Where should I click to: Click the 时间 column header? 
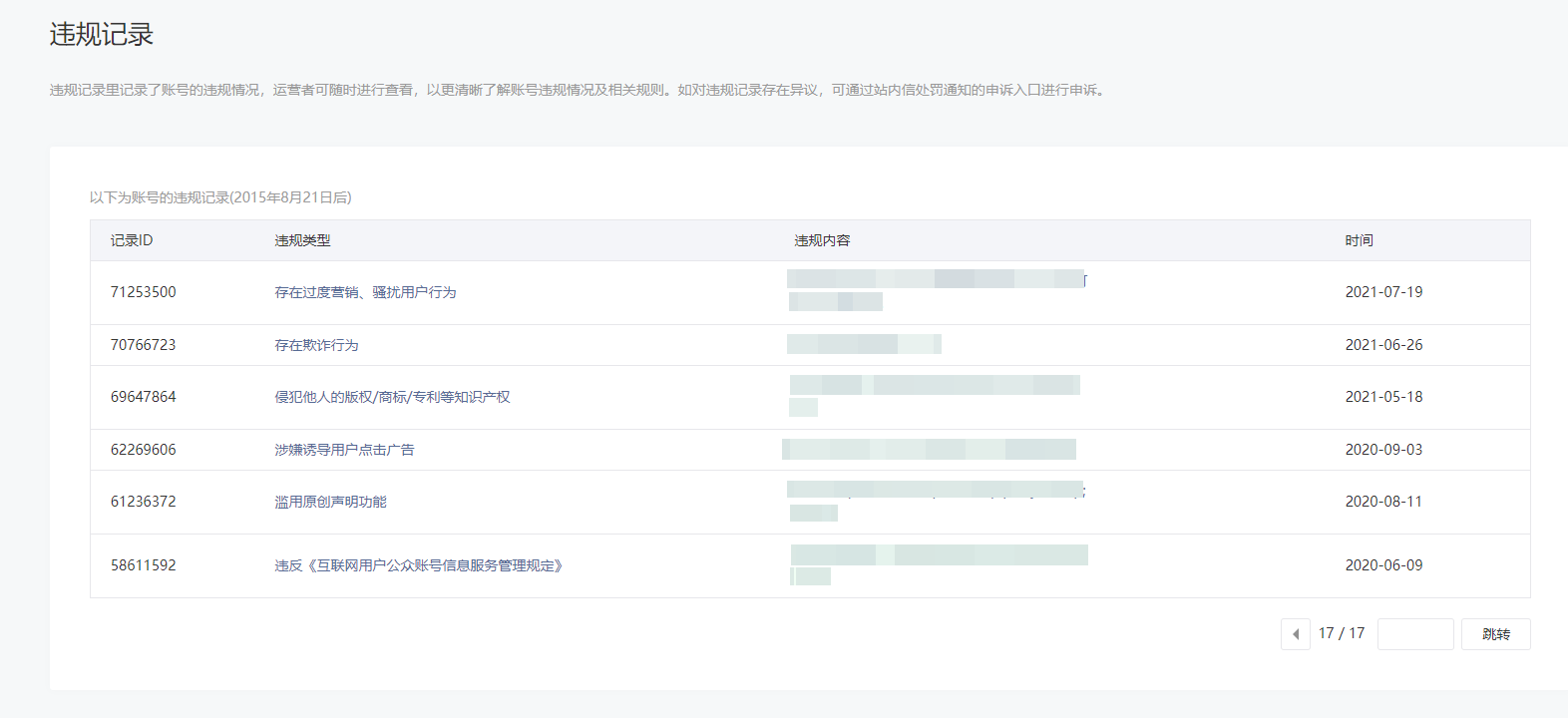(x=1359, y=240)
